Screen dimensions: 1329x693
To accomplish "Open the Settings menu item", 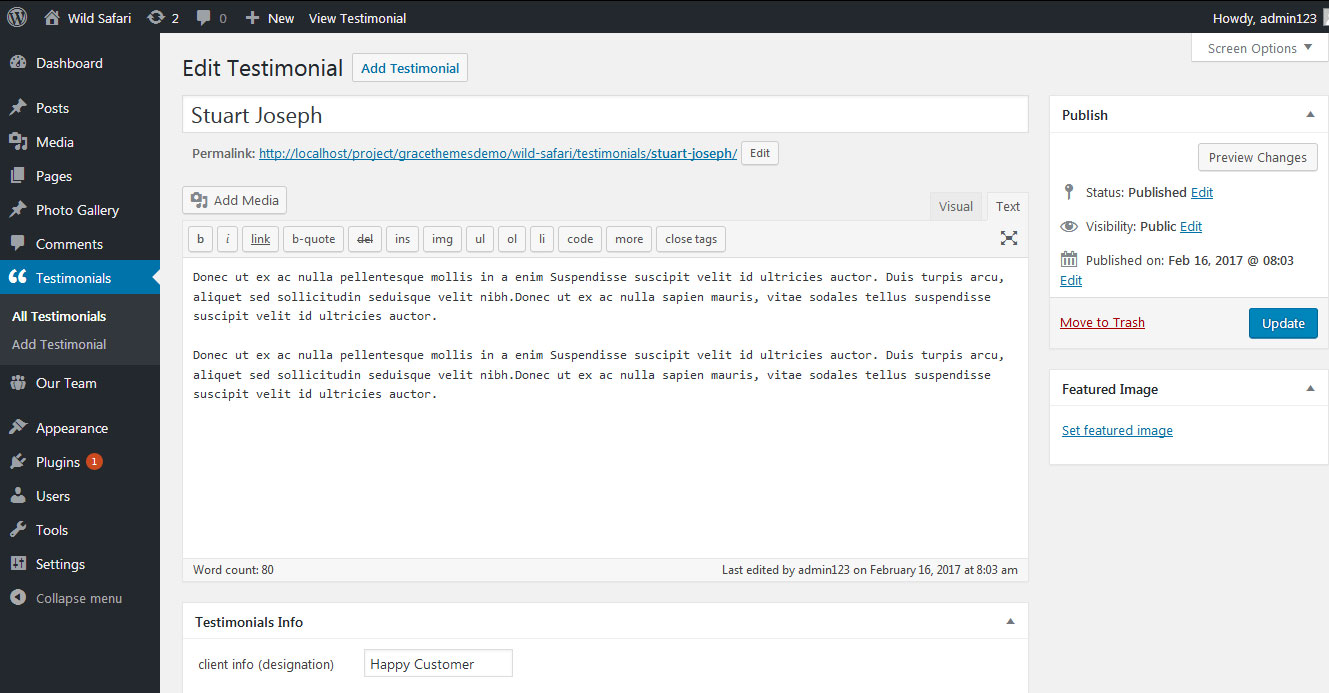I will tap(80, 564).
